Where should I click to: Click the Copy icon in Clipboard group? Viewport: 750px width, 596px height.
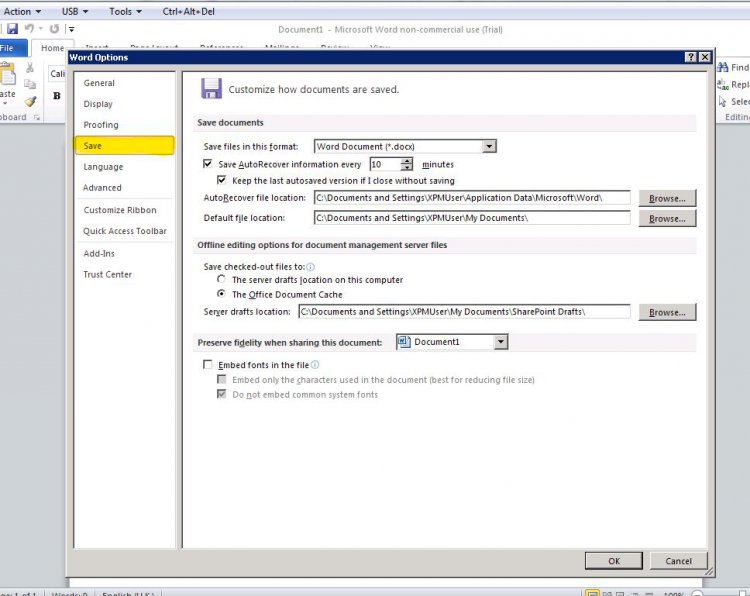(x=30, y=84)
